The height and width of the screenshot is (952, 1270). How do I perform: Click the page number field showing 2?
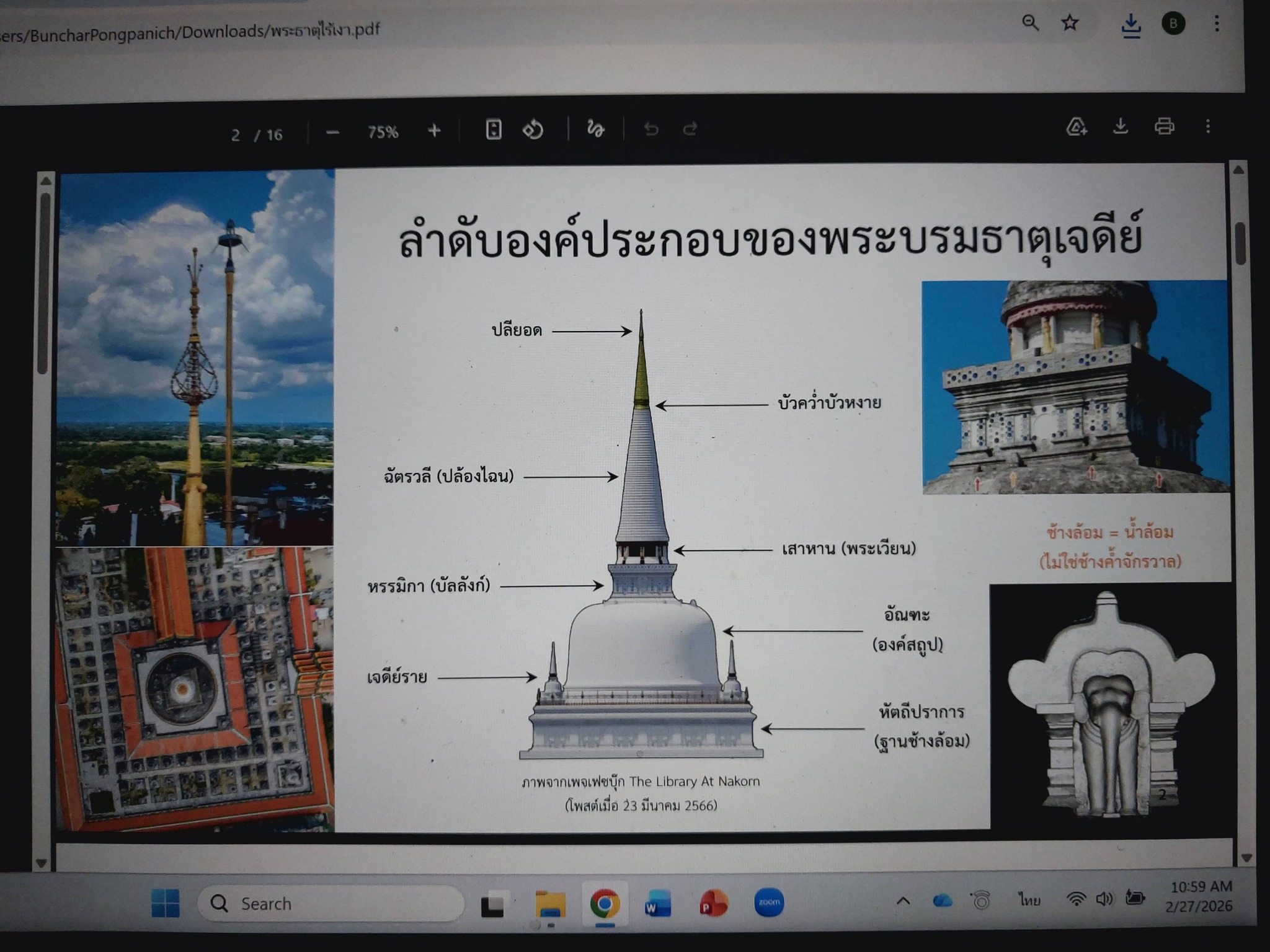[x=236, y=135]
